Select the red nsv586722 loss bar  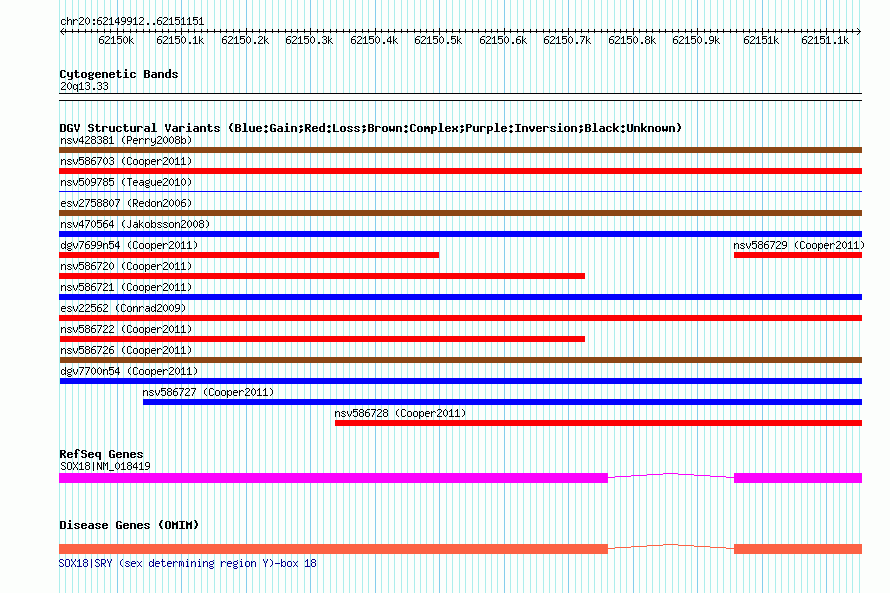point(322,339)
